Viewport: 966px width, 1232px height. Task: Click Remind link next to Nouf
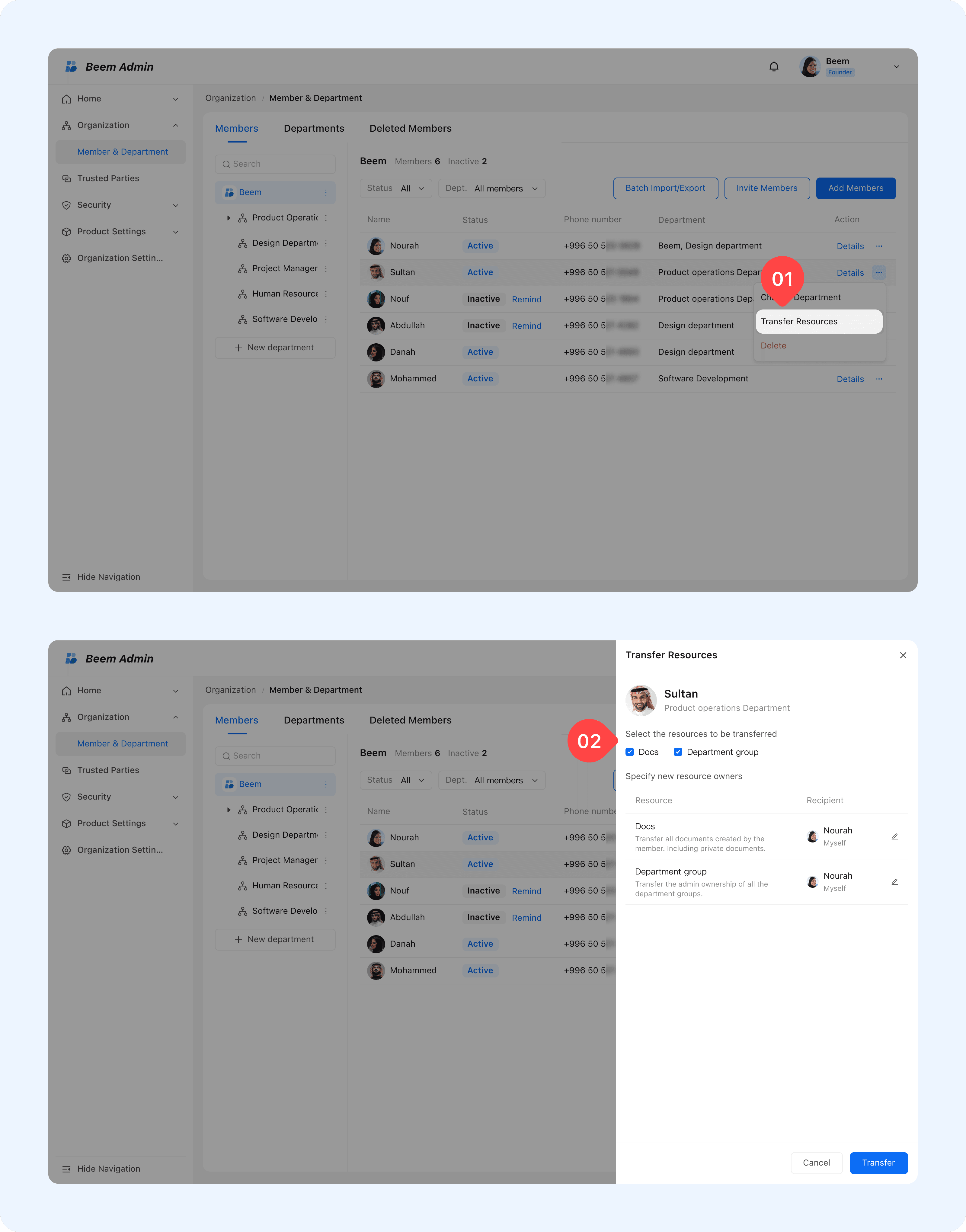[x=526, y=299]
